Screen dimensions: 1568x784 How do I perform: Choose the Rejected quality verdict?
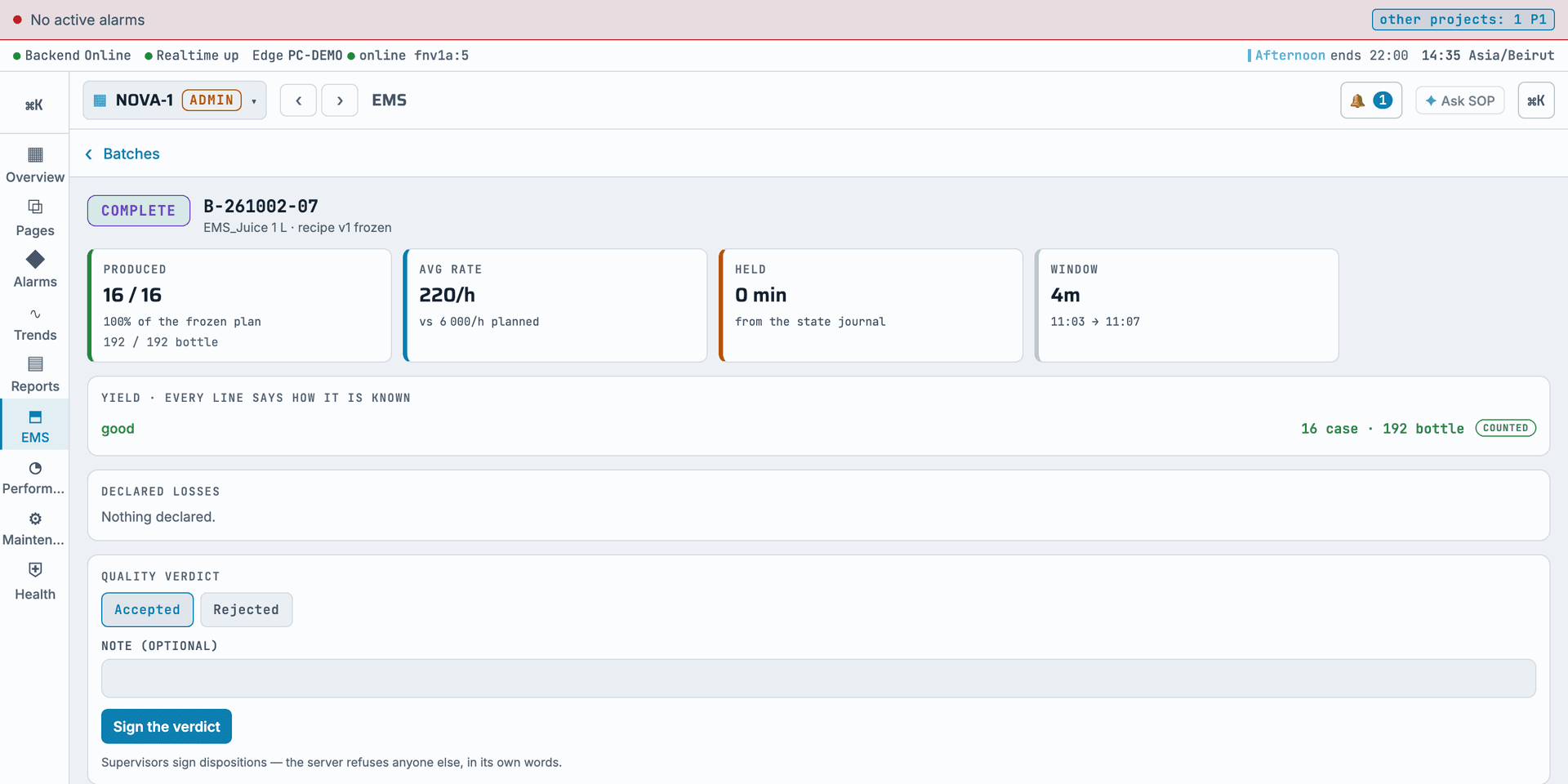(x=246, y=609)
